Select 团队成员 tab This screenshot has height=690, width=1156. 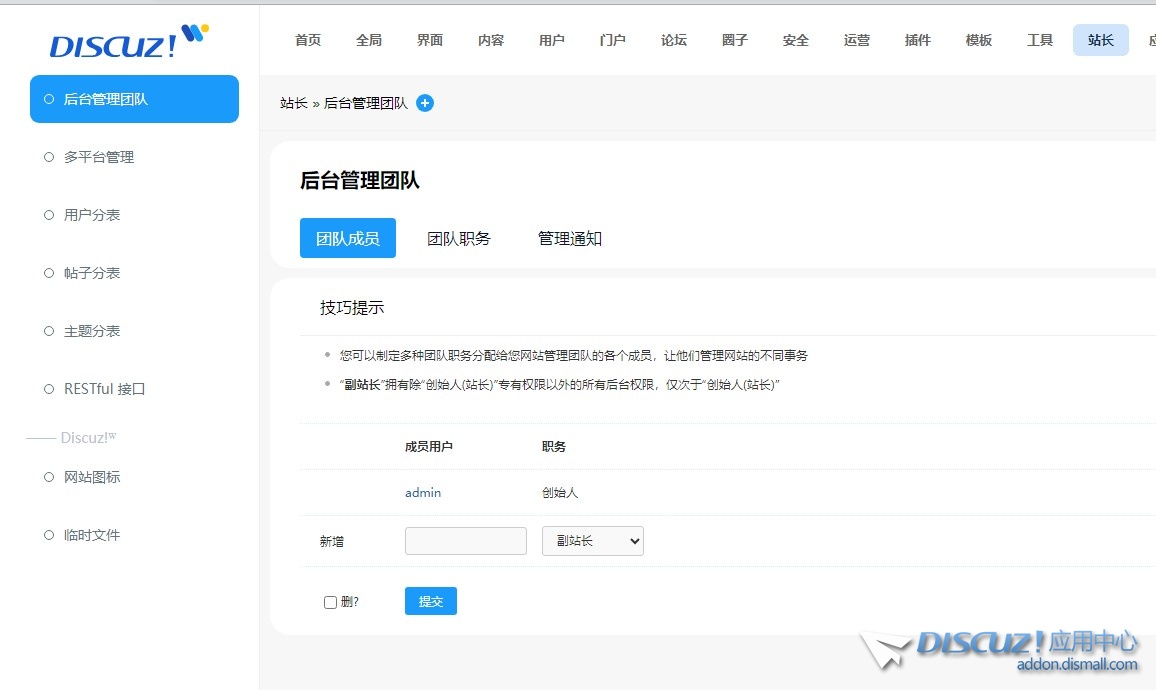[x=348, y=238]
